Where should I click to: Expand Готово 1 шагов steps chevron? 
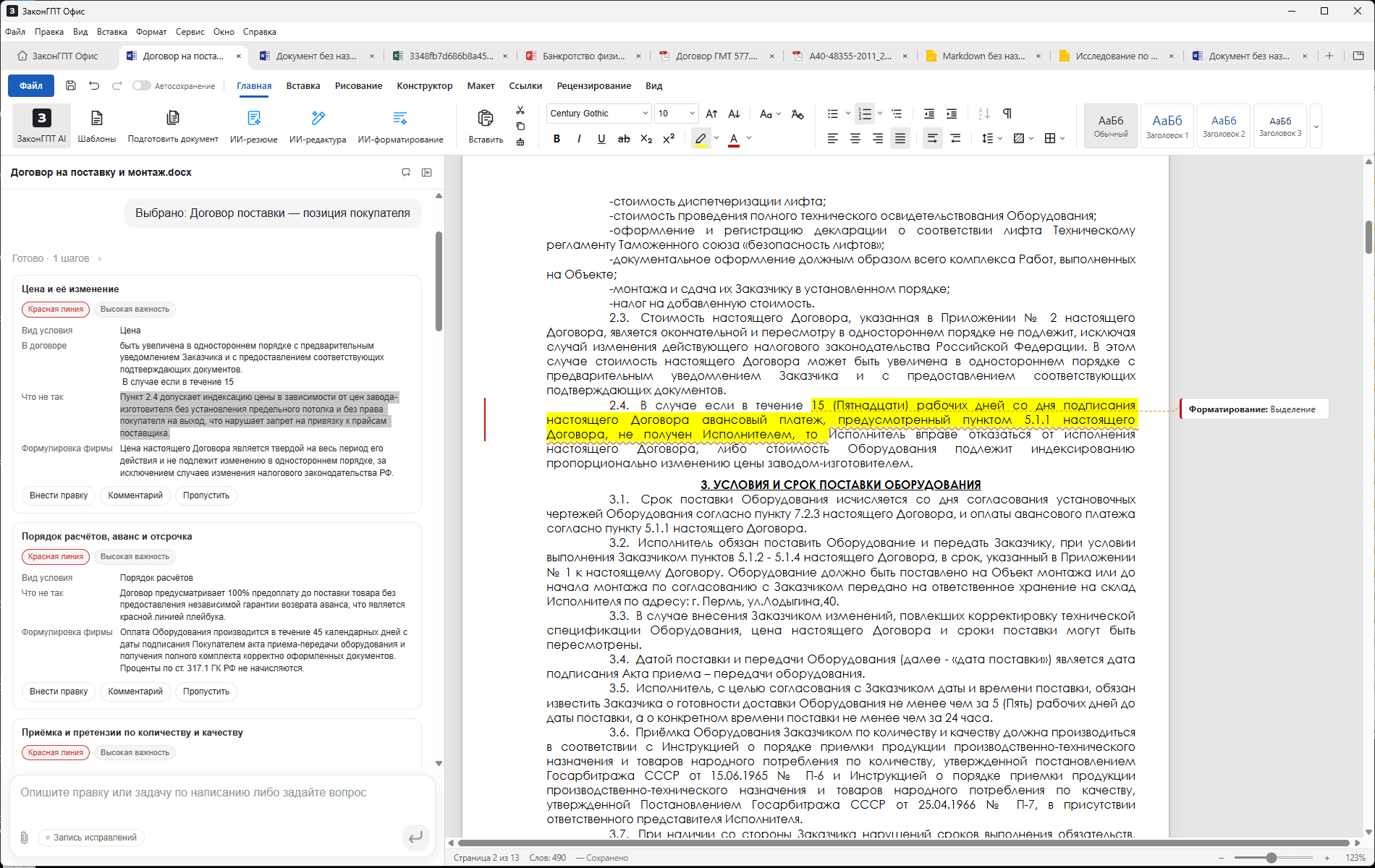pyautogui.click(x=99, y=258)
